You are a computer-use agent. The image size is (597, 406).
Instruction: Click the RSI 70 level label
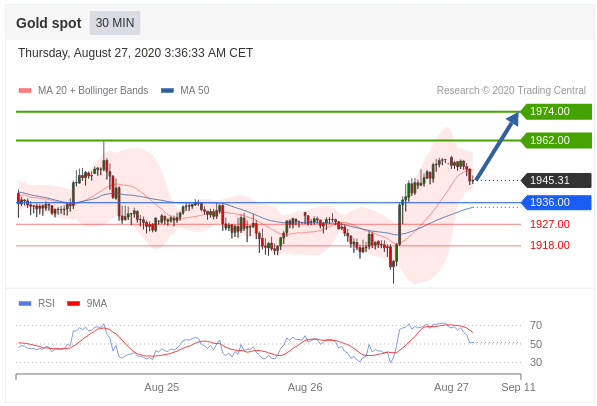(x=536, y=325)
